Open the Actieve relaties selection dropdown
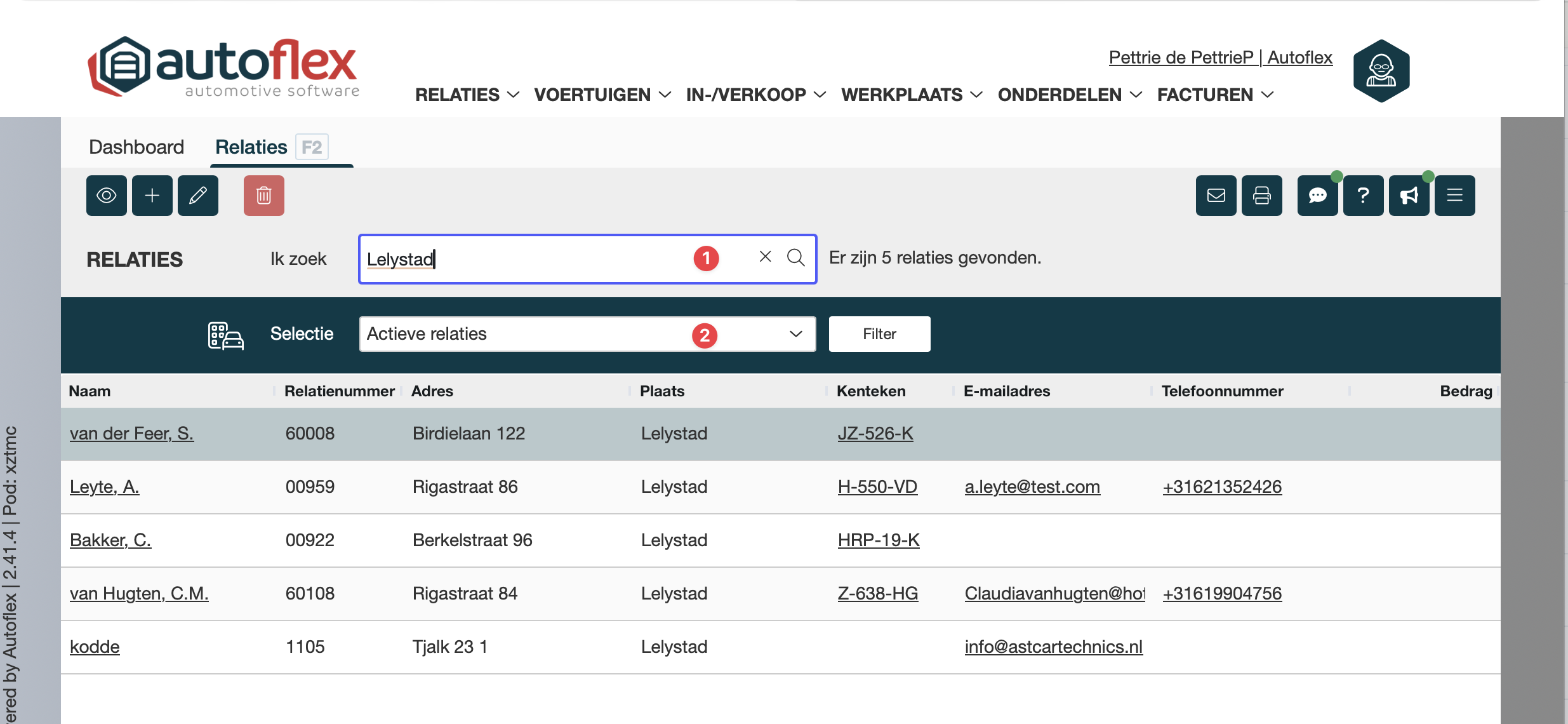Image resolution: width=1568 pixels, height=724 pixels. [588, 334]
